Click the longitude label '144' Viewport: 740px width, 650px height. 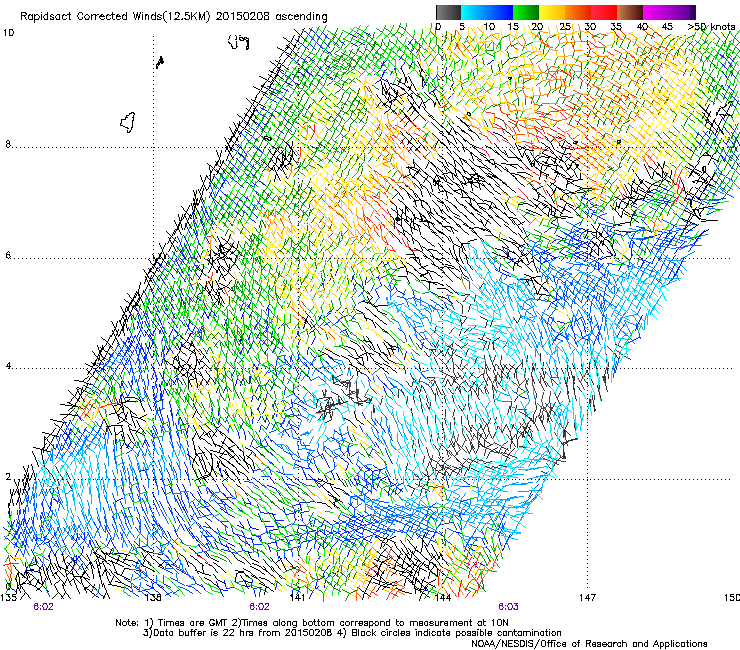[x=443, y=598]
